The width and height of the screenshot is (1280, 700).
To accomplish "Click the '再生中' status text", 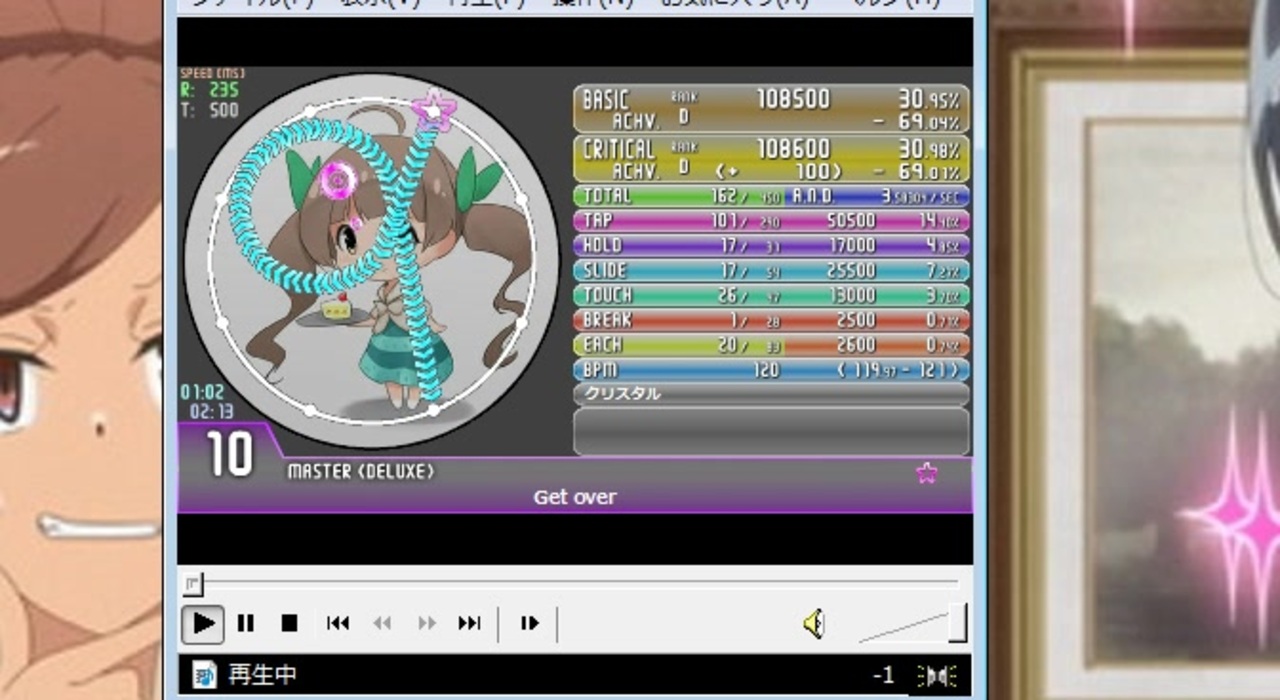I will coord(262,675).
